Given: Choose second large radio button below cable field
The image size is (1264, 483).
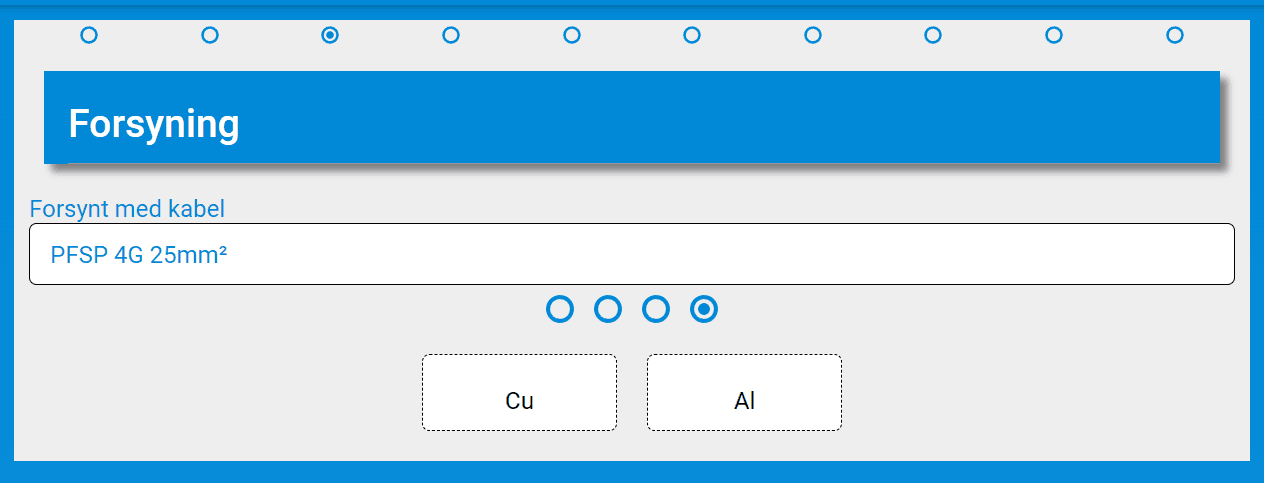Looking at the screenshot, I should pos(608,309).
